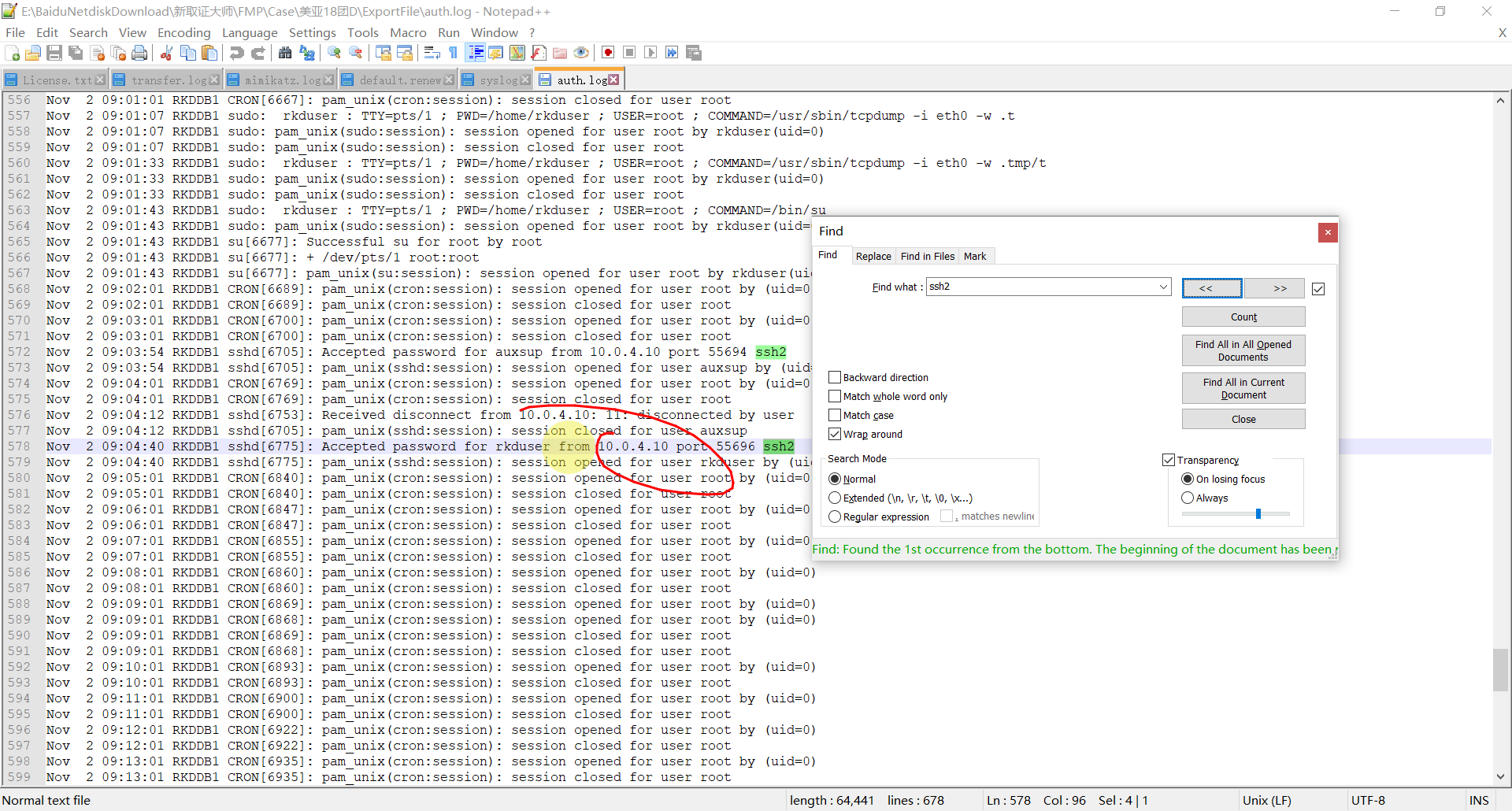The height and width of the screenshot is (811, 1512).
Task: Expand the Find what history dropdown
Action: pos(1163,287)
